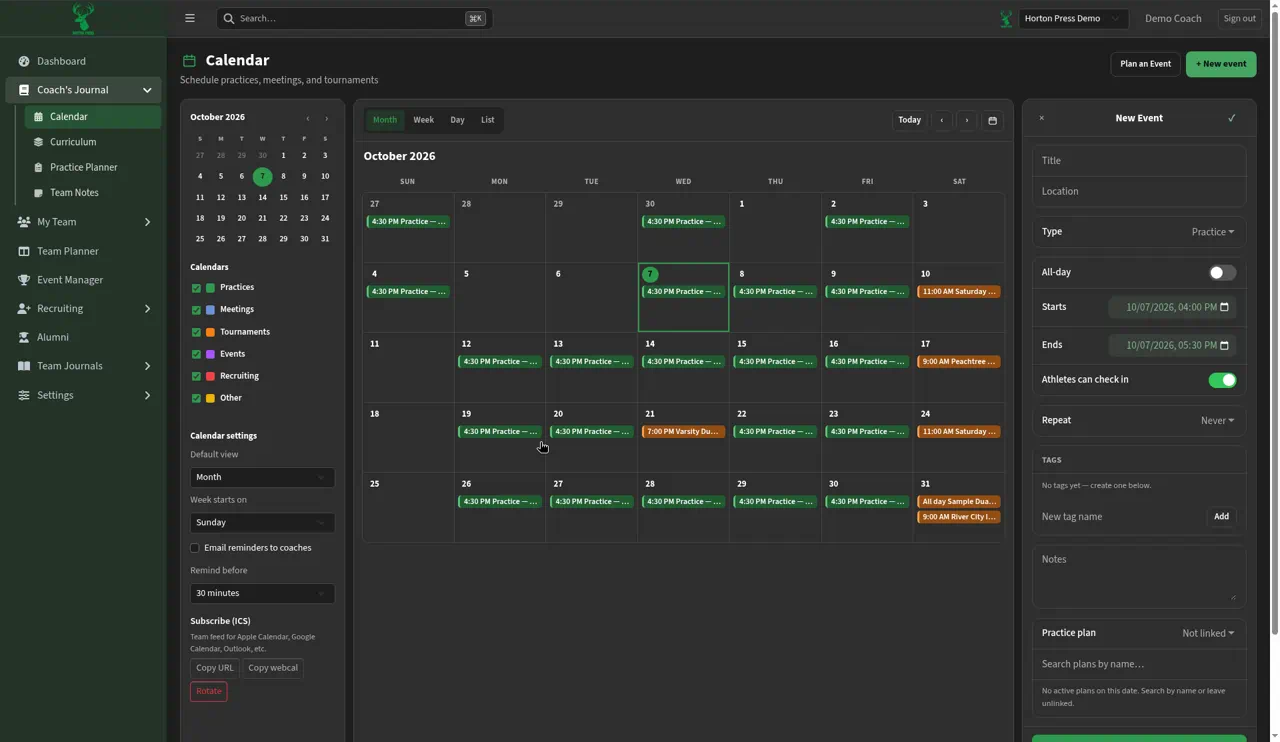
Task: Open the Starts date picker icon
Action: point(1224,307)
